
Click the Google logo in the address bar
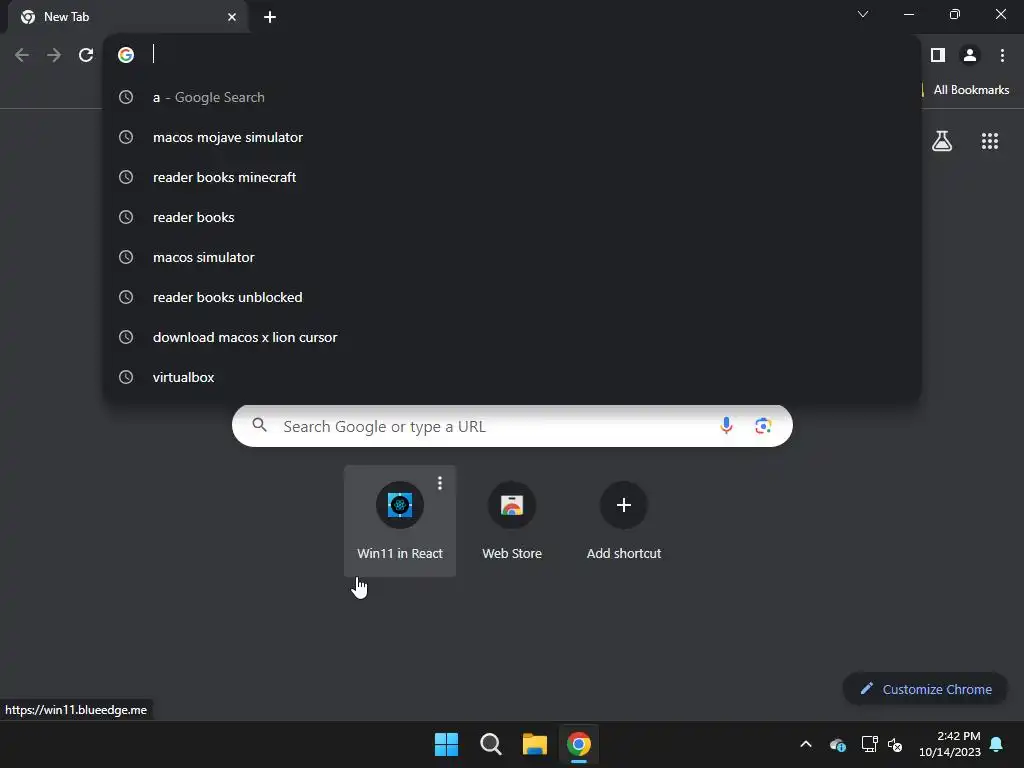click(x=126, y=55)
